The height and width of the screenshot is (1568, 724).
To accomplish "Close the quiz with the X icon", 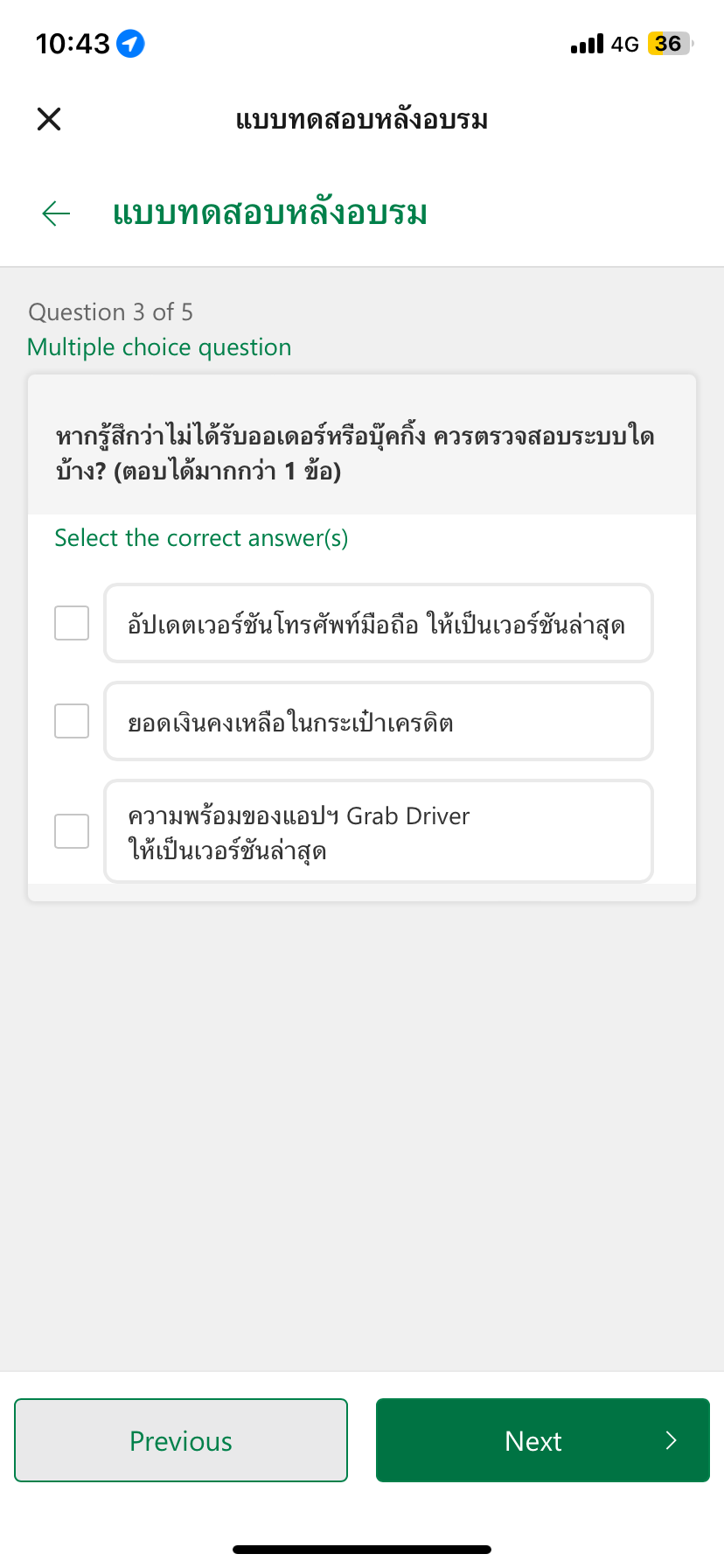I will (x=49, y=119).
